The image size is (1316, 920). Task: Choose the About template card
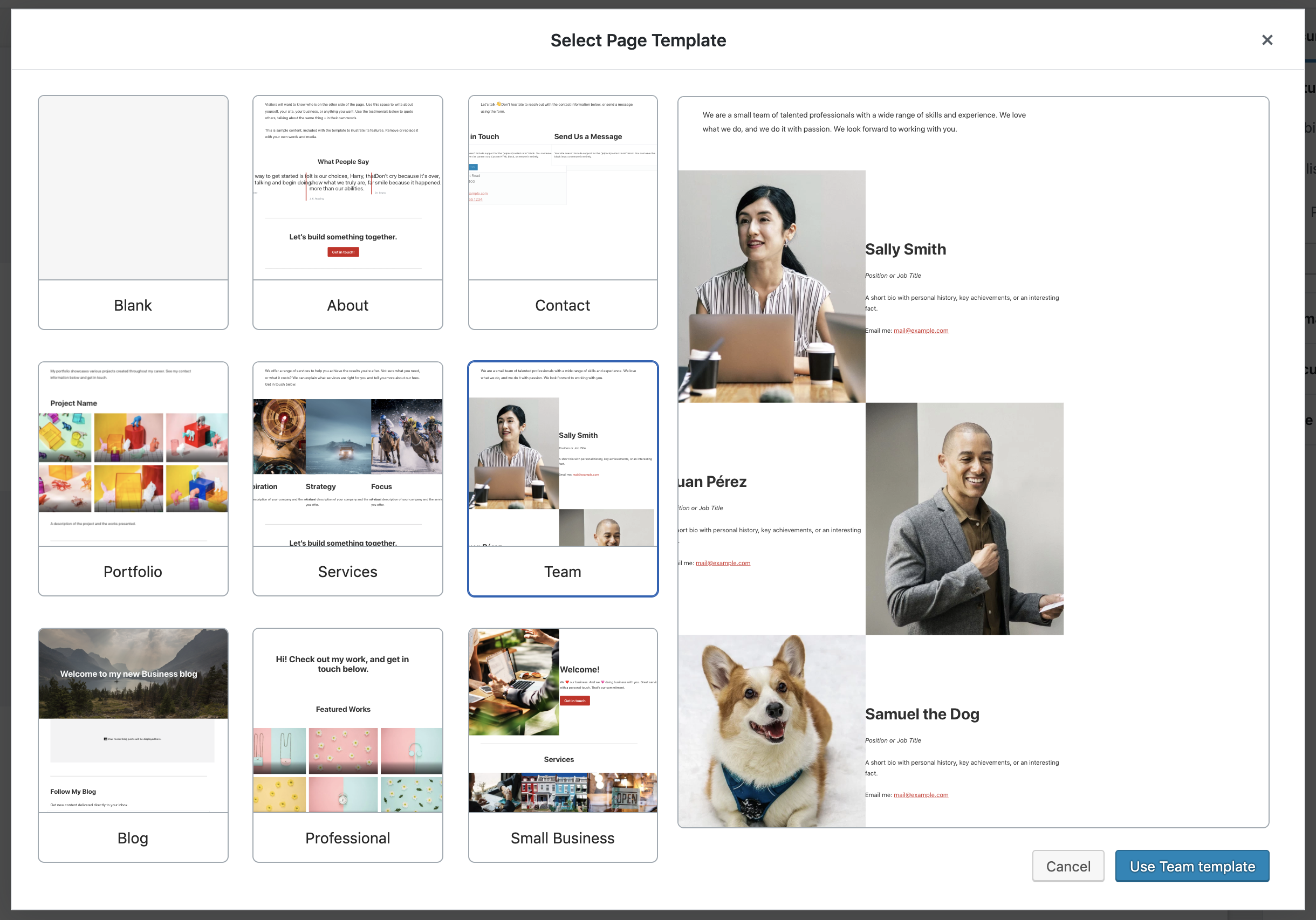point(347,212)
